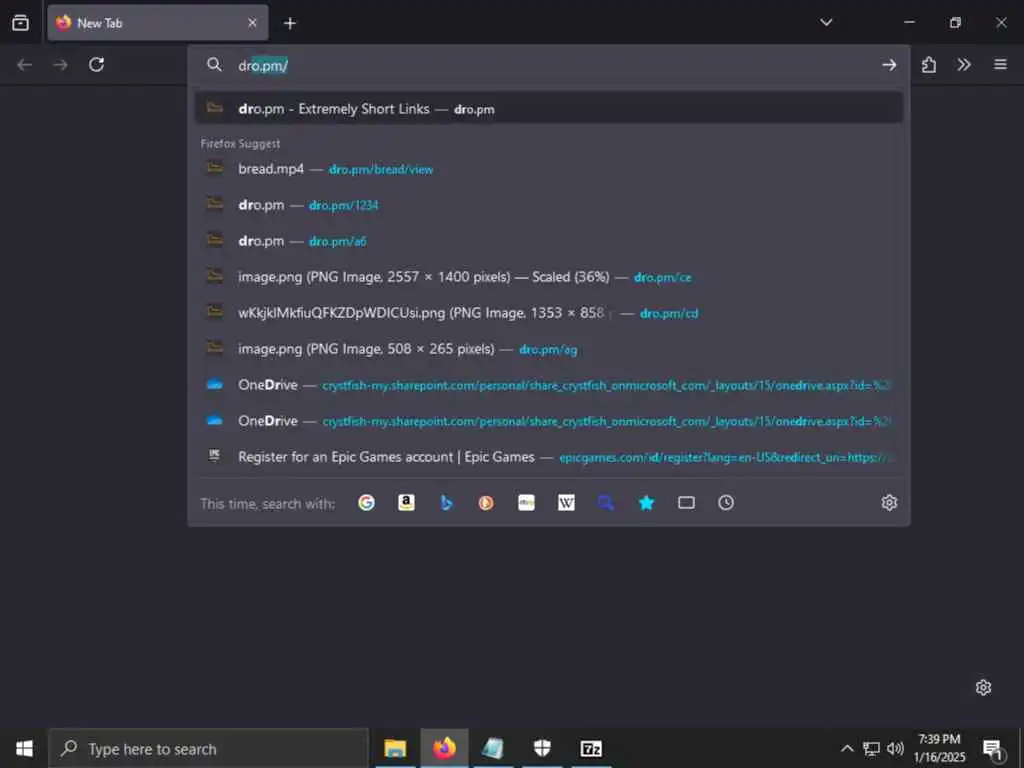1024x768 pixels.
Task: Open the dro.pm/1234 suggestion
Action: coord(549,205)
